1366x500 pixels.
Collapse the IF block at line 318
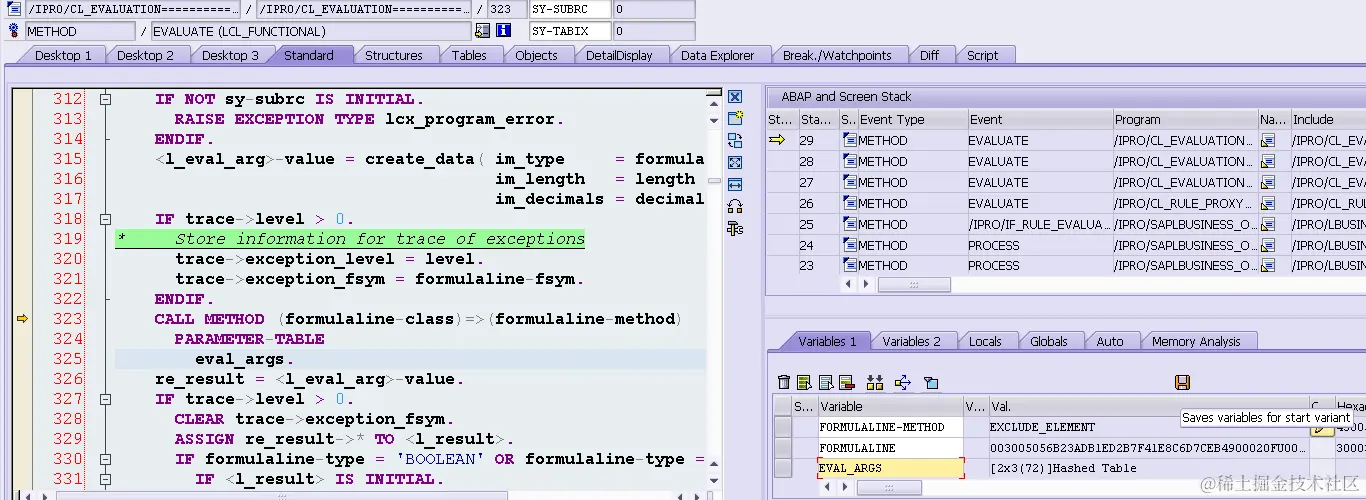pyautogui.click(x=105, y=219)
